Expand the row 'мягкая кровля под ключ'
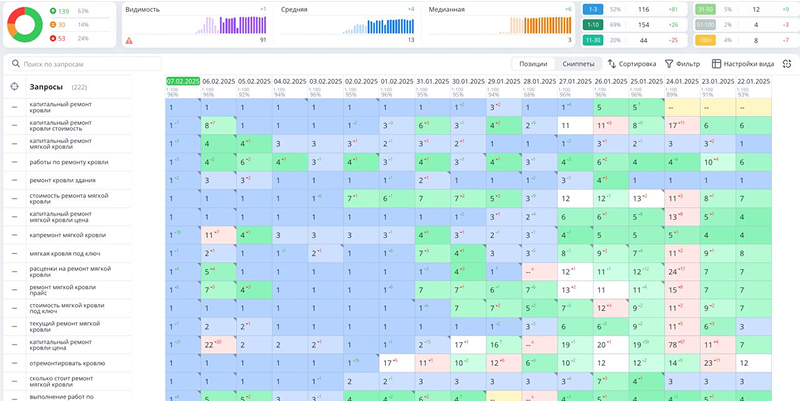The height and width of the screenshot is (401, 800). pos(14,254)
